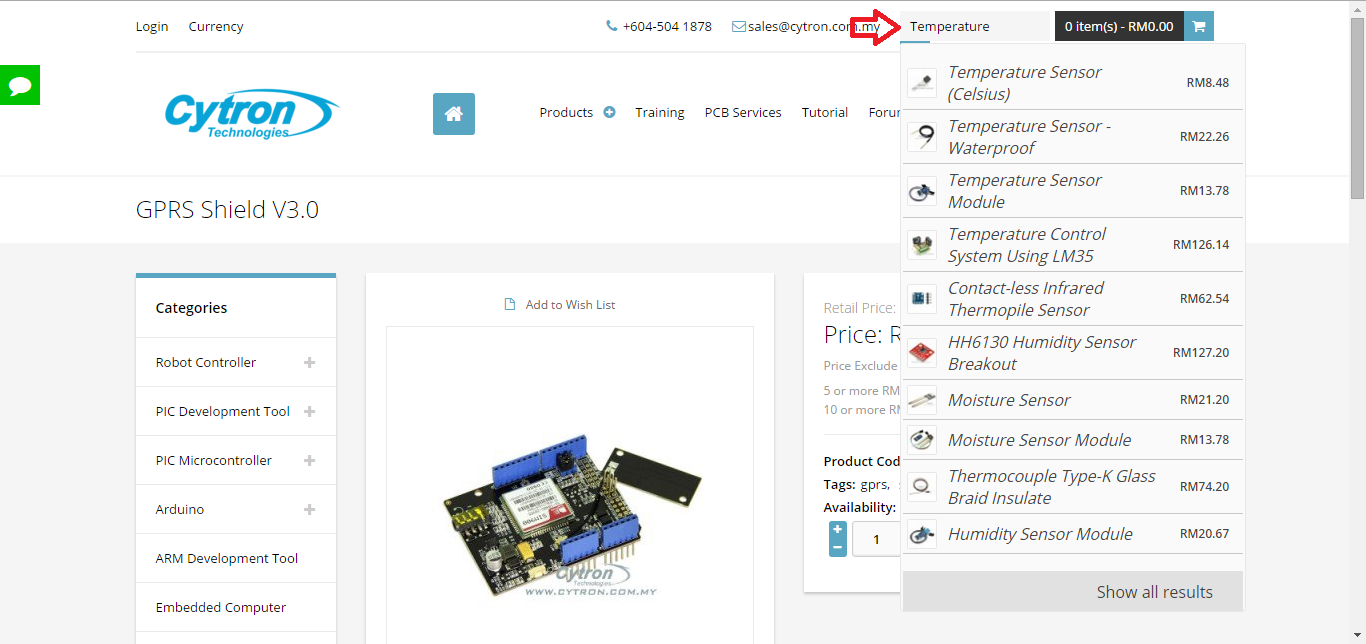Select ARM Development Tool category
The image size is (1366, 644).
pyautogui.click(x=227, y=559)
